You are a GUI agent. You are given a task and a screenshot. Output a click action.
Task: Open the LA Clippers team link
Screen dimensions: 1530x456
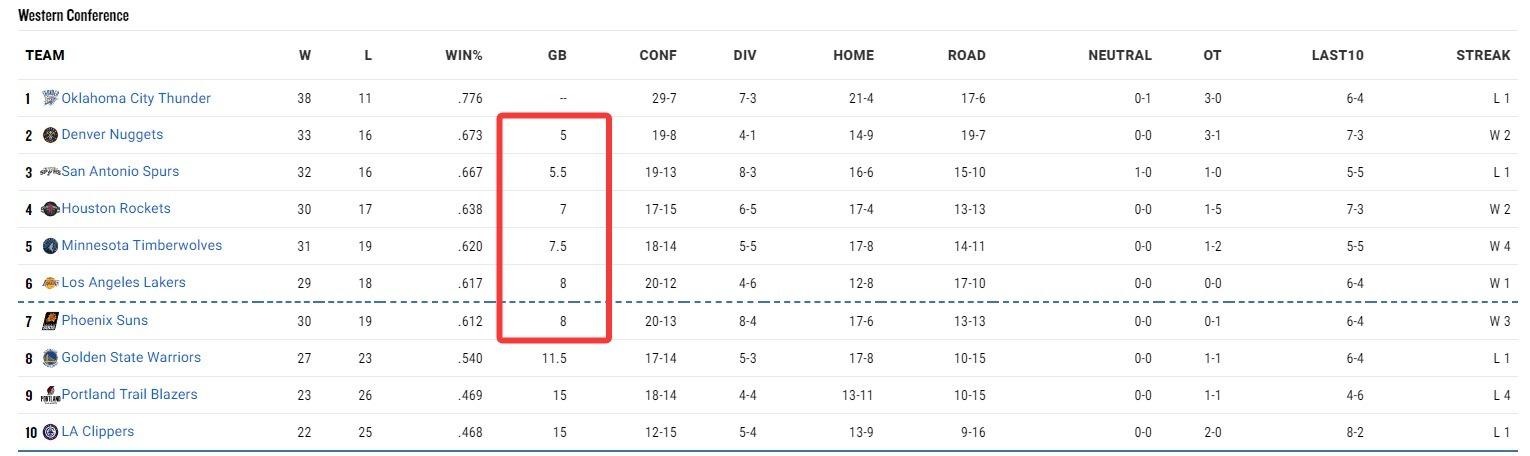(x=98, y=432)
